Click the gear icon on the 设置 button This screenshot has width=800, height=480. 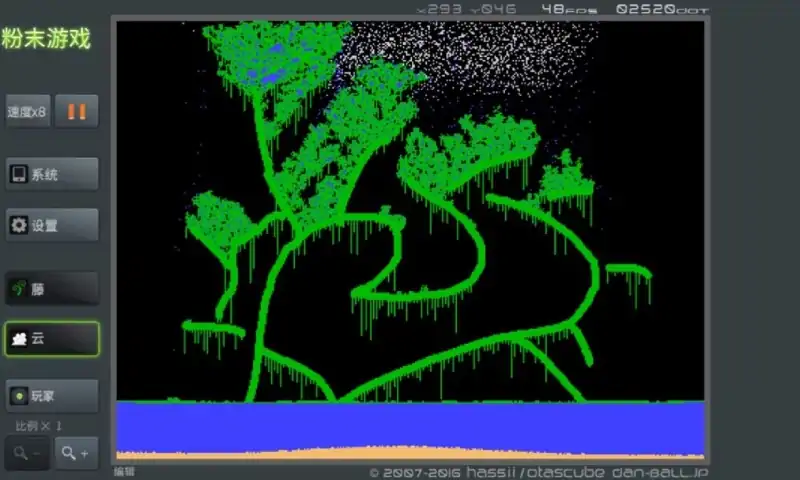(18, 225)
